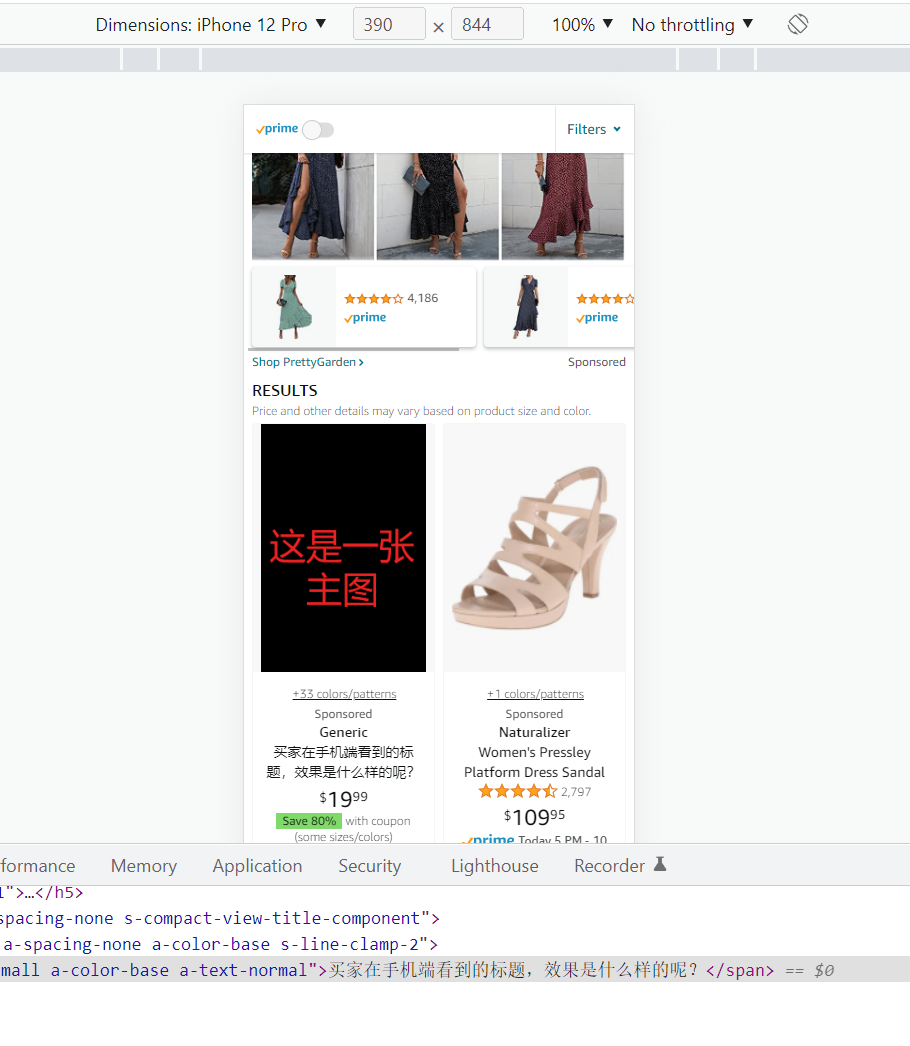Screen dimensions: 910x1046
Task: Click the $109.95 price
Action: (534, 816)
